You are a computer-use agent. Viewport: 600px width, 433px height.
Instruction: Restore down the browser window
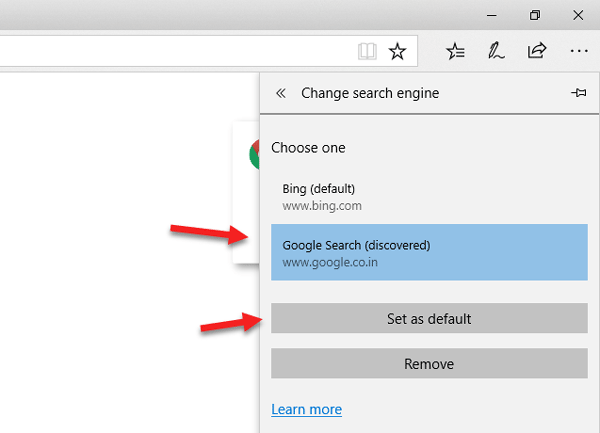pyautogui.click(x=536, y=15)
